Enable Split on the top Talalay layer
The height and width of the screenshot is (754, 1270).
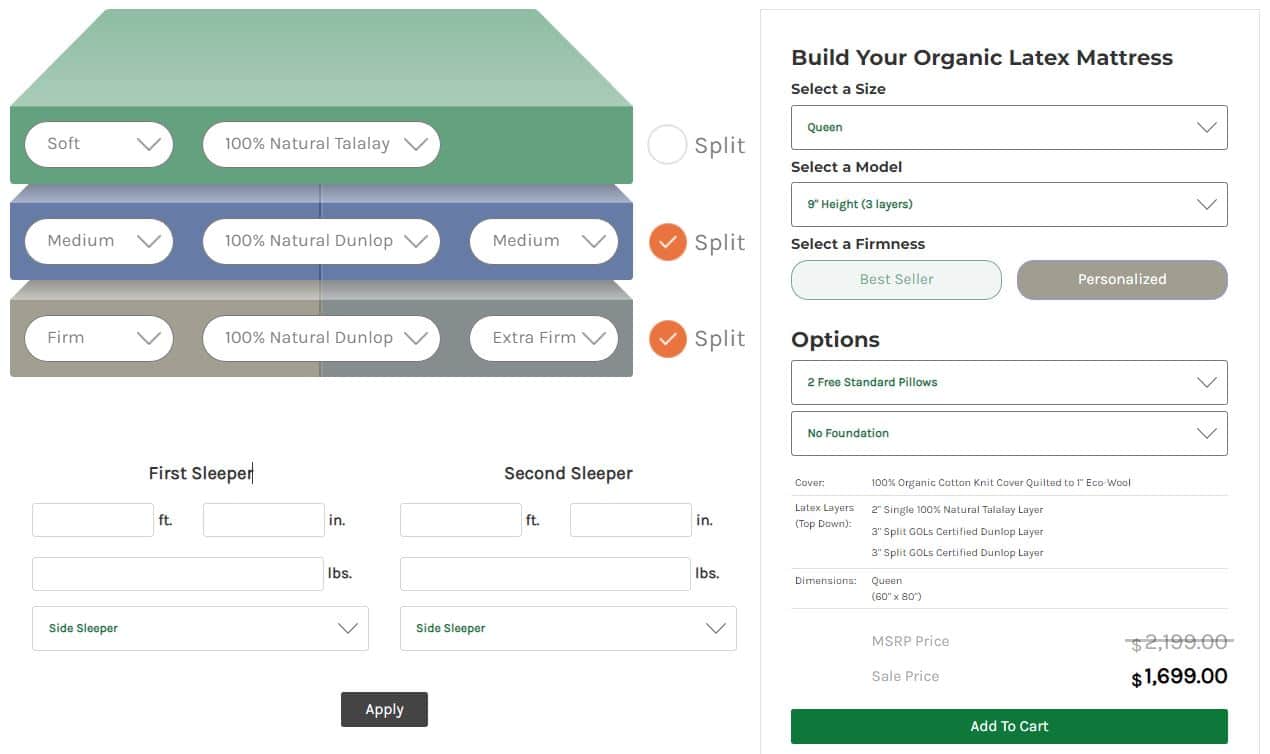point(667,145)
